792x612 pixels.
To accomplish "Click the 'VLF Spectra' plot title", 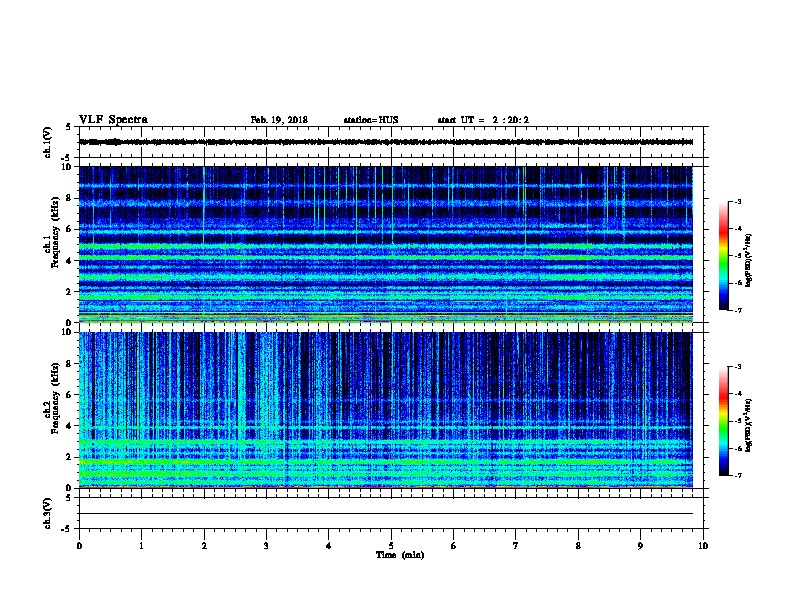I will [113, 120].
